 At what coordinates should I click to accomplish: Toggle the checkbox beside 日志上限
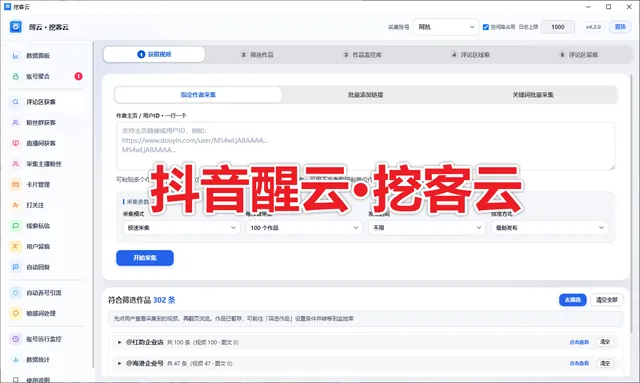coord(486,27)
